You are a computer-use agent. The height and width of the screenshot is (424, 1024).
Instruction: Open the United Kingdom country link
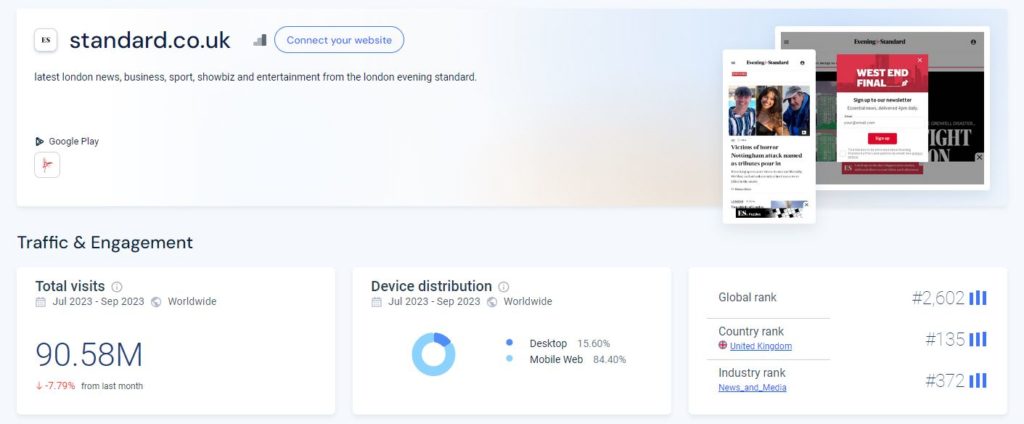click(761, 346)
